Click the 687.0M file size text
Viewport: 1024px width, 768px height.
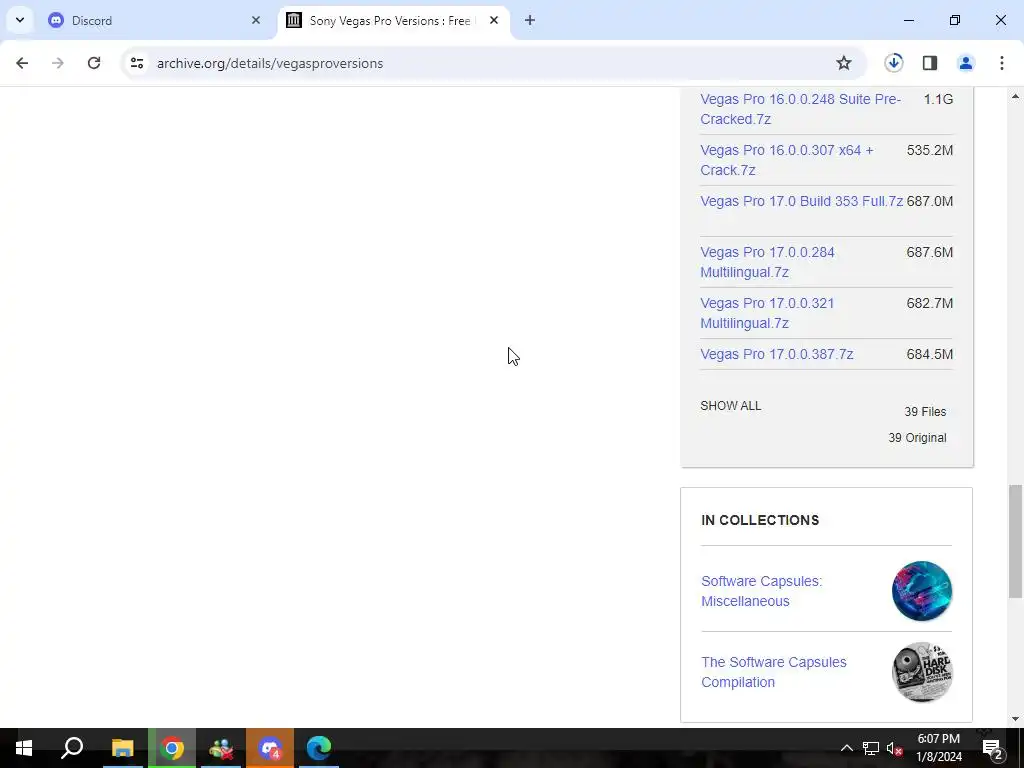(x=929, y=201)
